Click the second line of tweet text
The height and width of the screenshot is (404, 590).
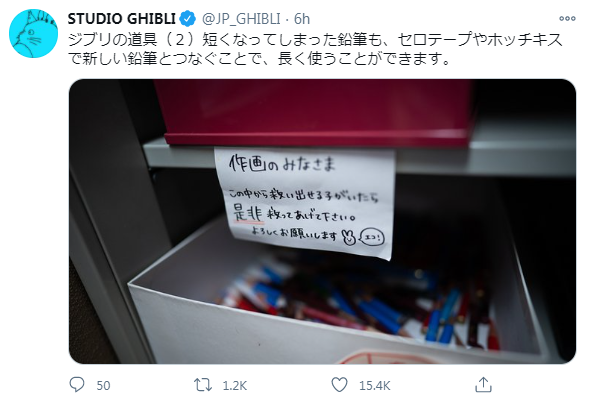pos(259,58)
